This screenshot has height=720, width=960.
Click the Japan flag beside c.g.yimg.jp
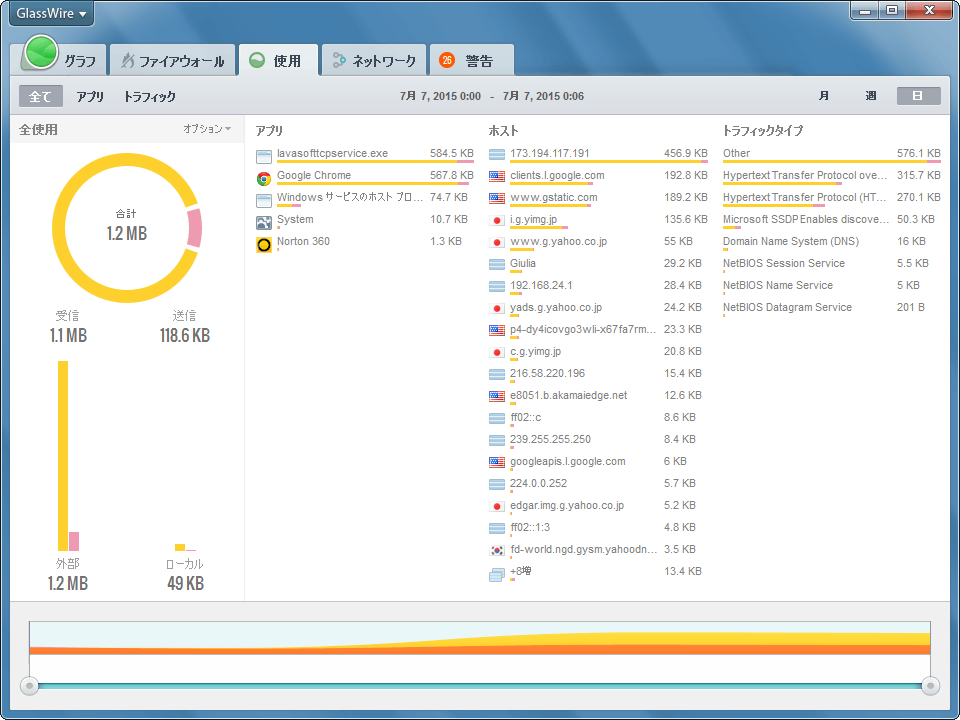tap(497, 353)
